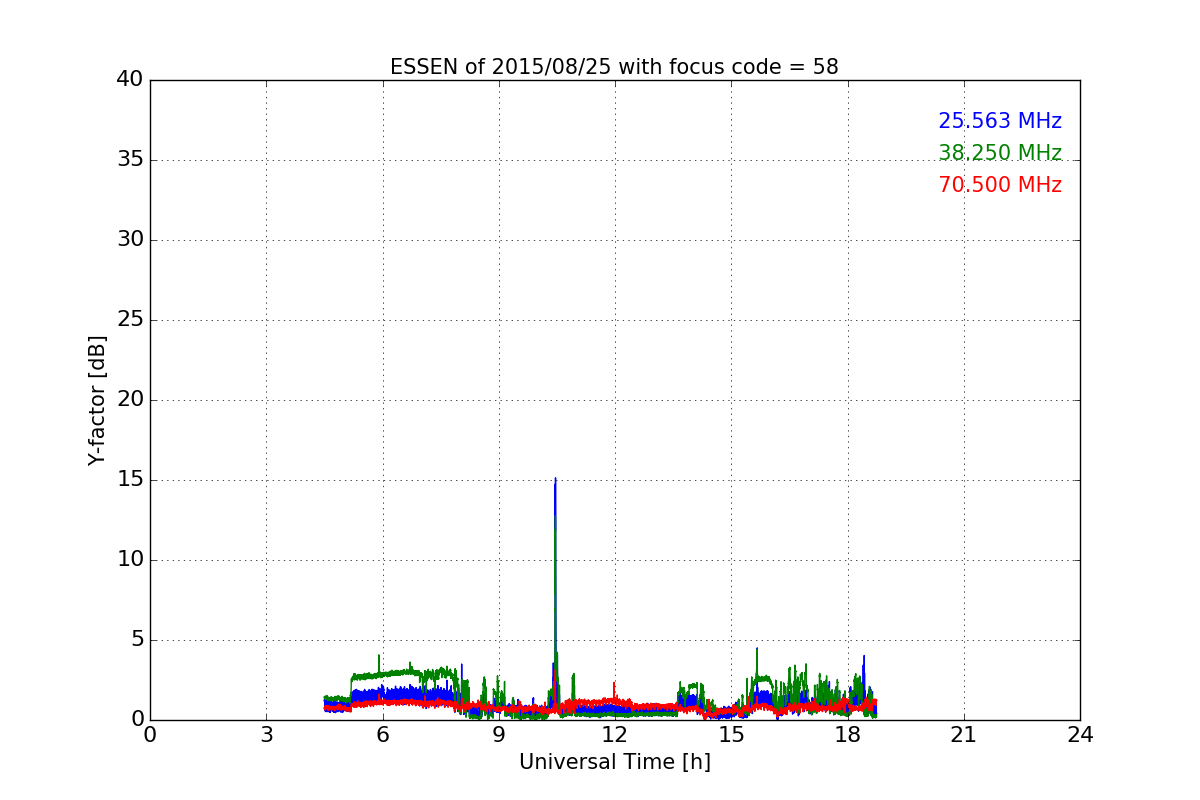Click the x-axis tick label '18'

click(847, 735)
